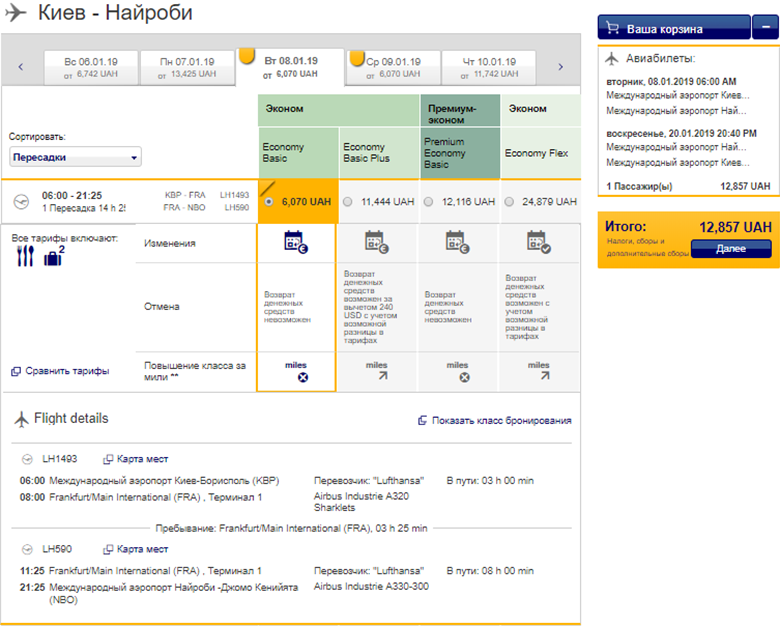Click the changes calendar icon under Economy Flex
780x626 pixels.
[x=538, y=240]
